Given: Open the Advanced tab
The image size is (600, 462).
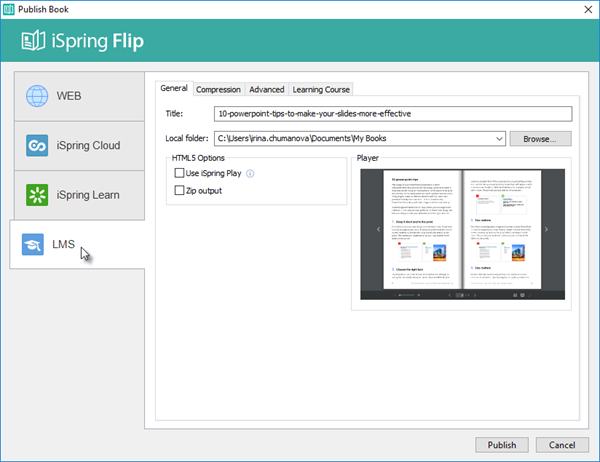Looking at the screenshot, I should click(x=267, y=90).
